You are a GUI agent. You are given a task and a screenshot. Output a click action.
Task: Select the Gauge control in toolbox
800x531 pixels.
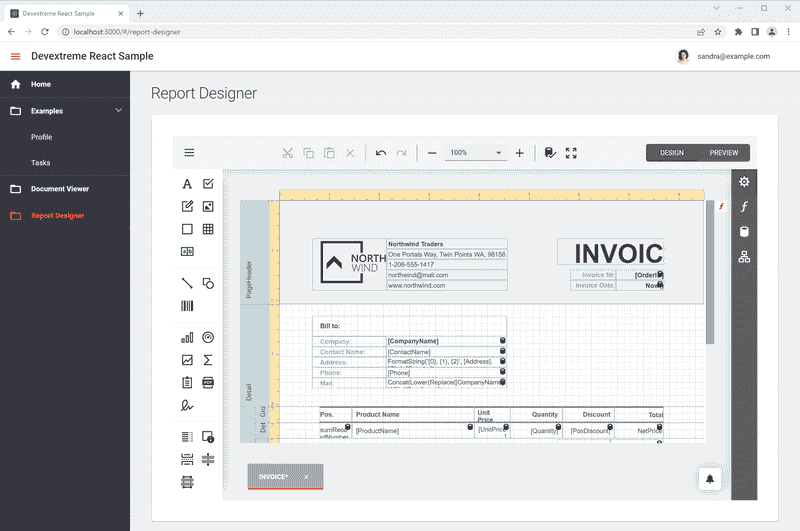click(x=208, y=337)
